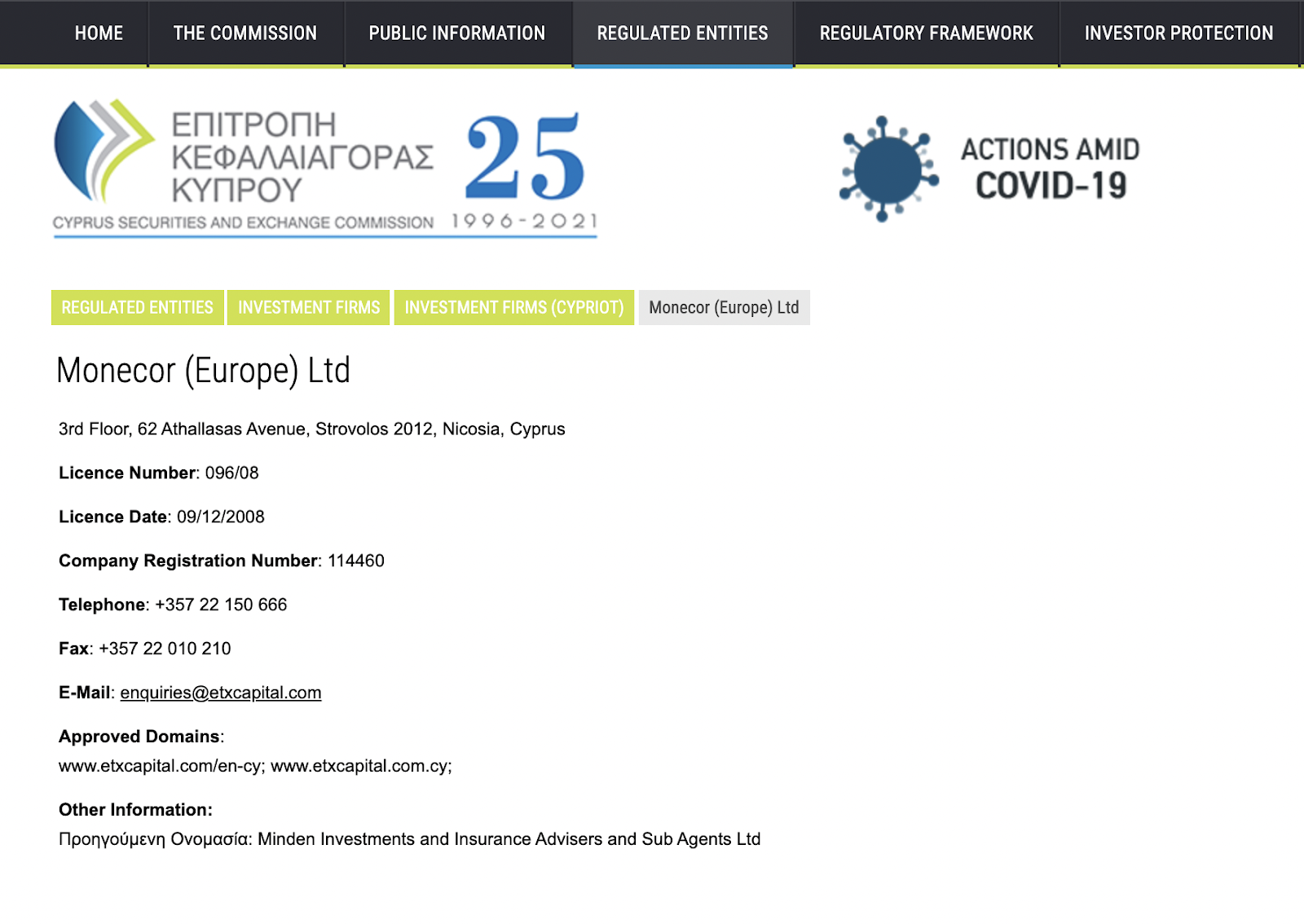Go to INVESTMENT FIRMS (CYPRIOT) breadcrumb
1304x924 pixels.
pyautogui.click(x=514, y=308)
